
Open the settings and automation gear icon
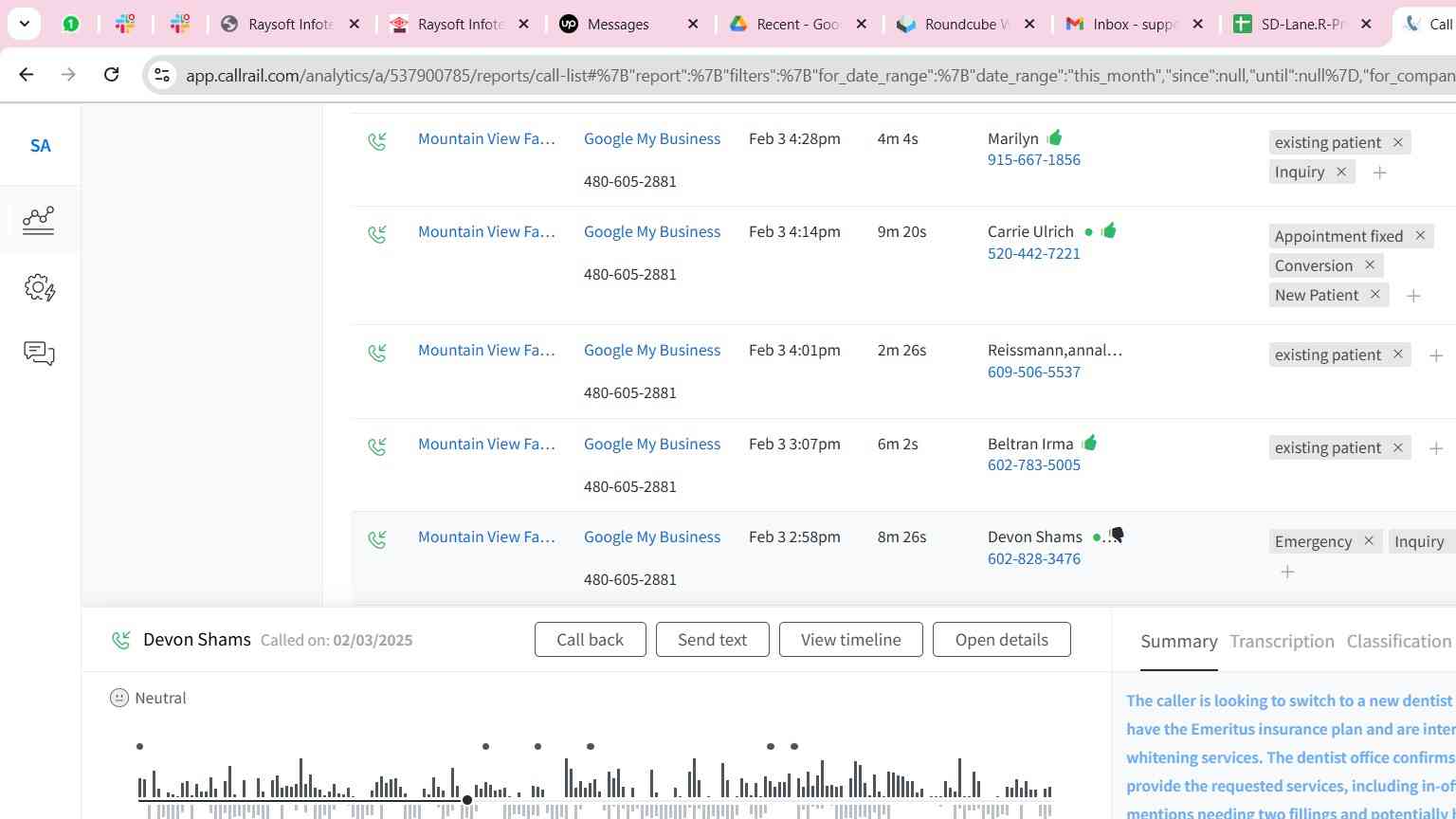click(x=40, y=287)
